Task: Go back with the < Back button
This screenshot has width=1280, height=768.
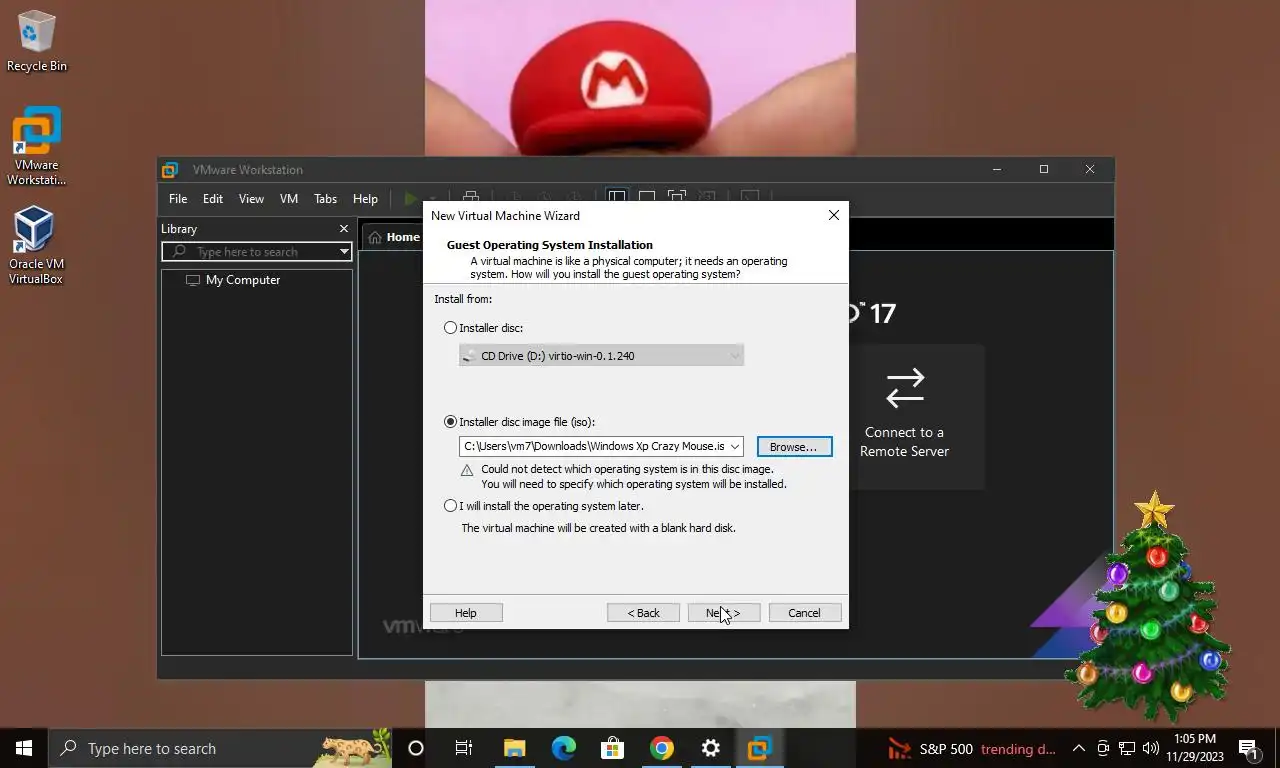Action: (x=643, y=613)
